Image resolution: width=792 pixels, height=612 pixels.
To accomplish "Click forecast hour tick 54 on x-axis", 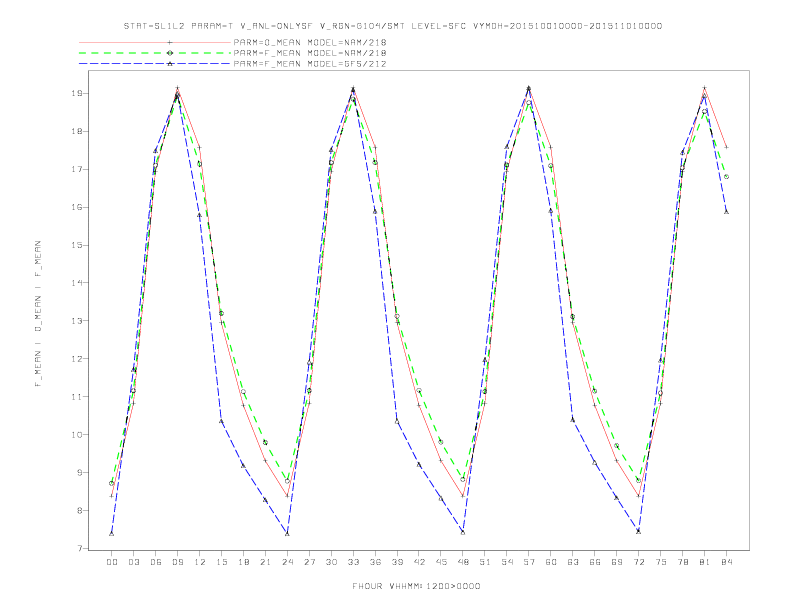I will click(x=507, y=562).
